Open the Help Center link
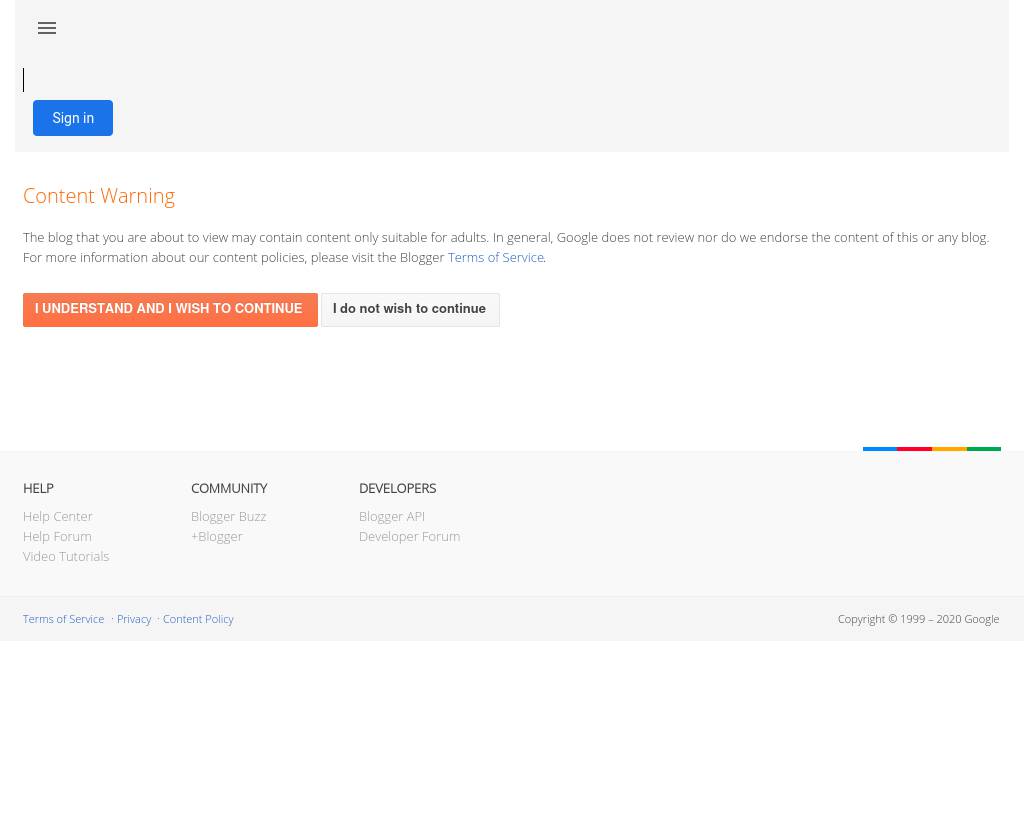 57,516
